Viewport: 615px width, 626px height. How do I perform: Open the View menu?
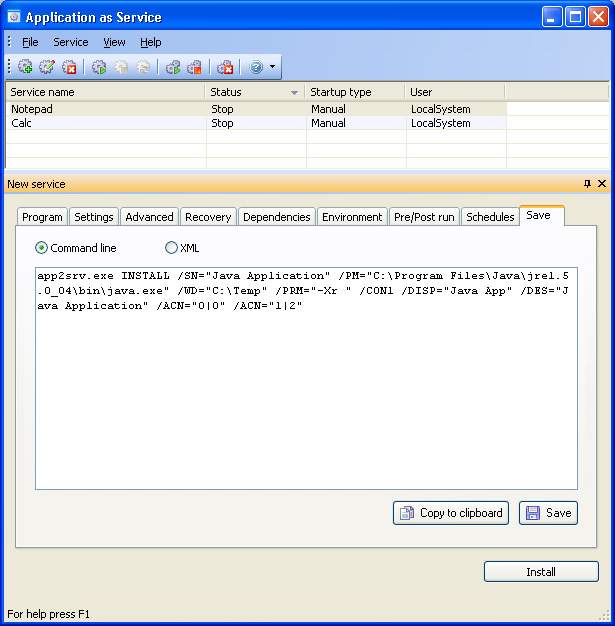coord(114,42)
